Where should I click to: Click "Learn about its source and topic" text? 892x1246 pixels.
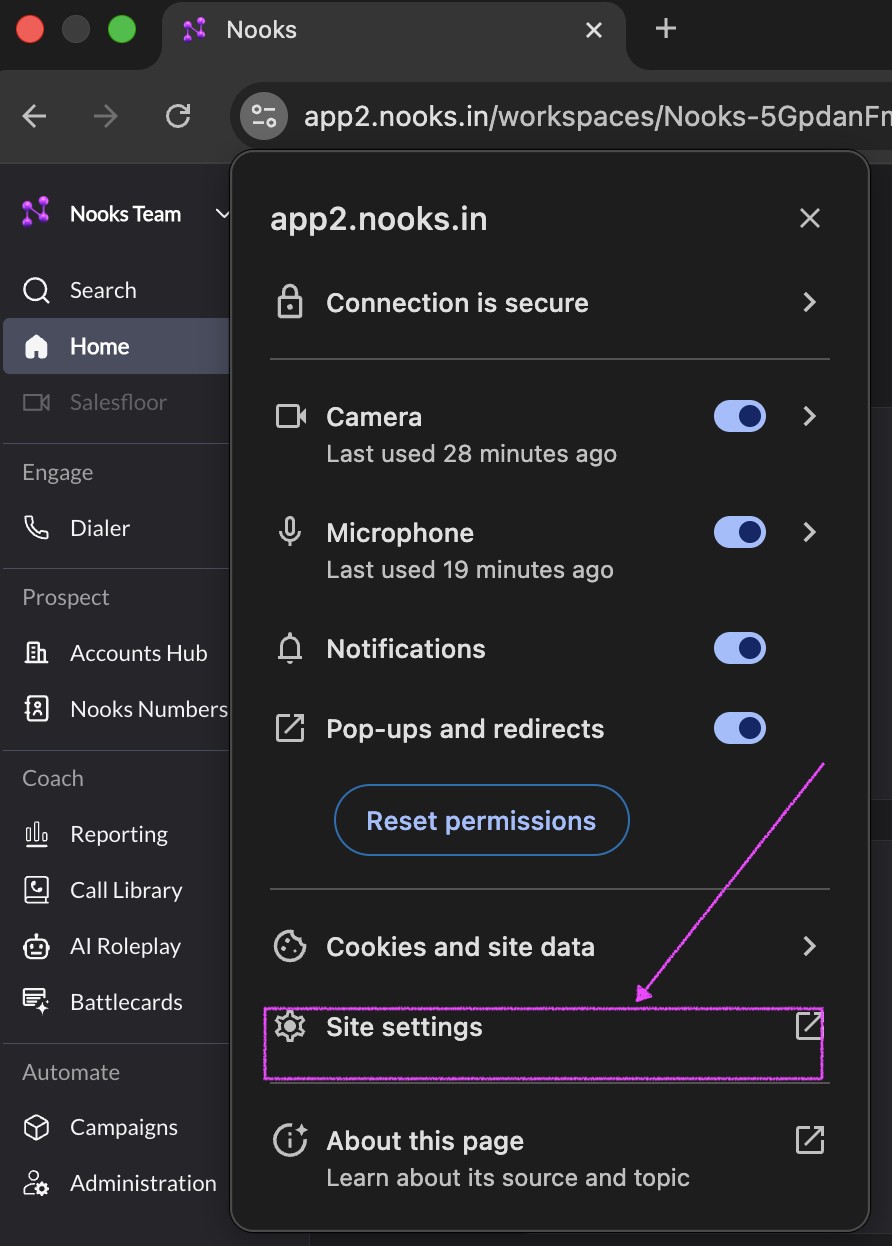(x=508, y=1178)
